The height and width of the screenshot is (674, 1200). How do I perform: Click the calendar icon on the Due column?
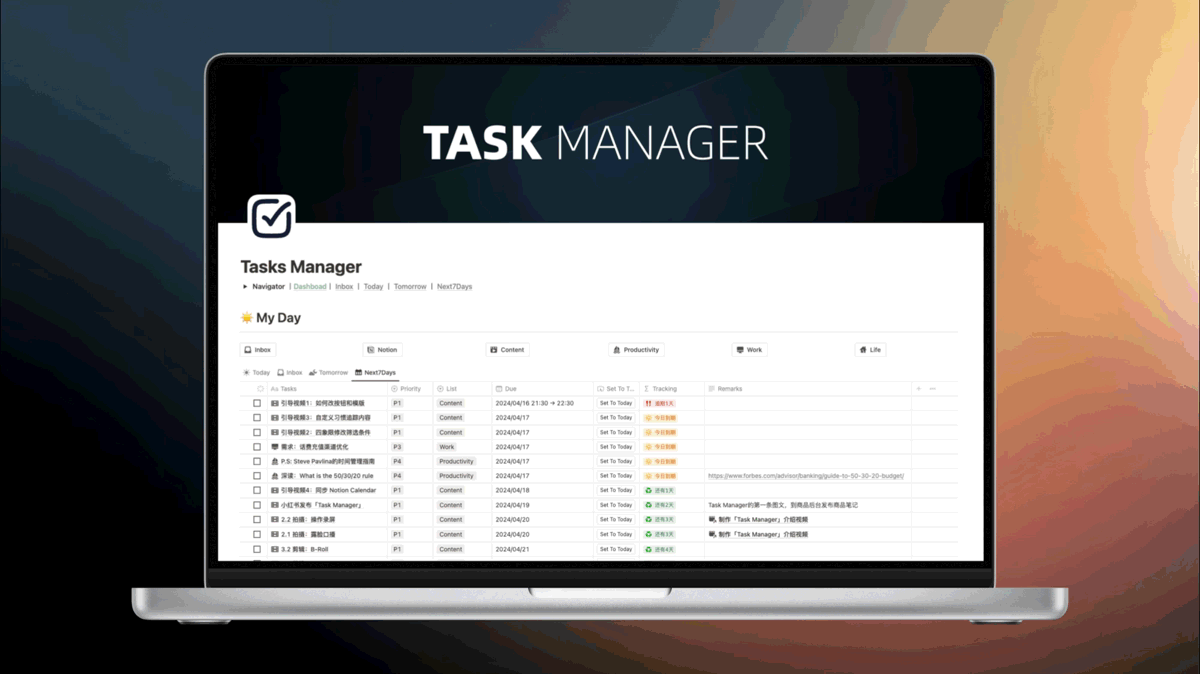point(499,389)
